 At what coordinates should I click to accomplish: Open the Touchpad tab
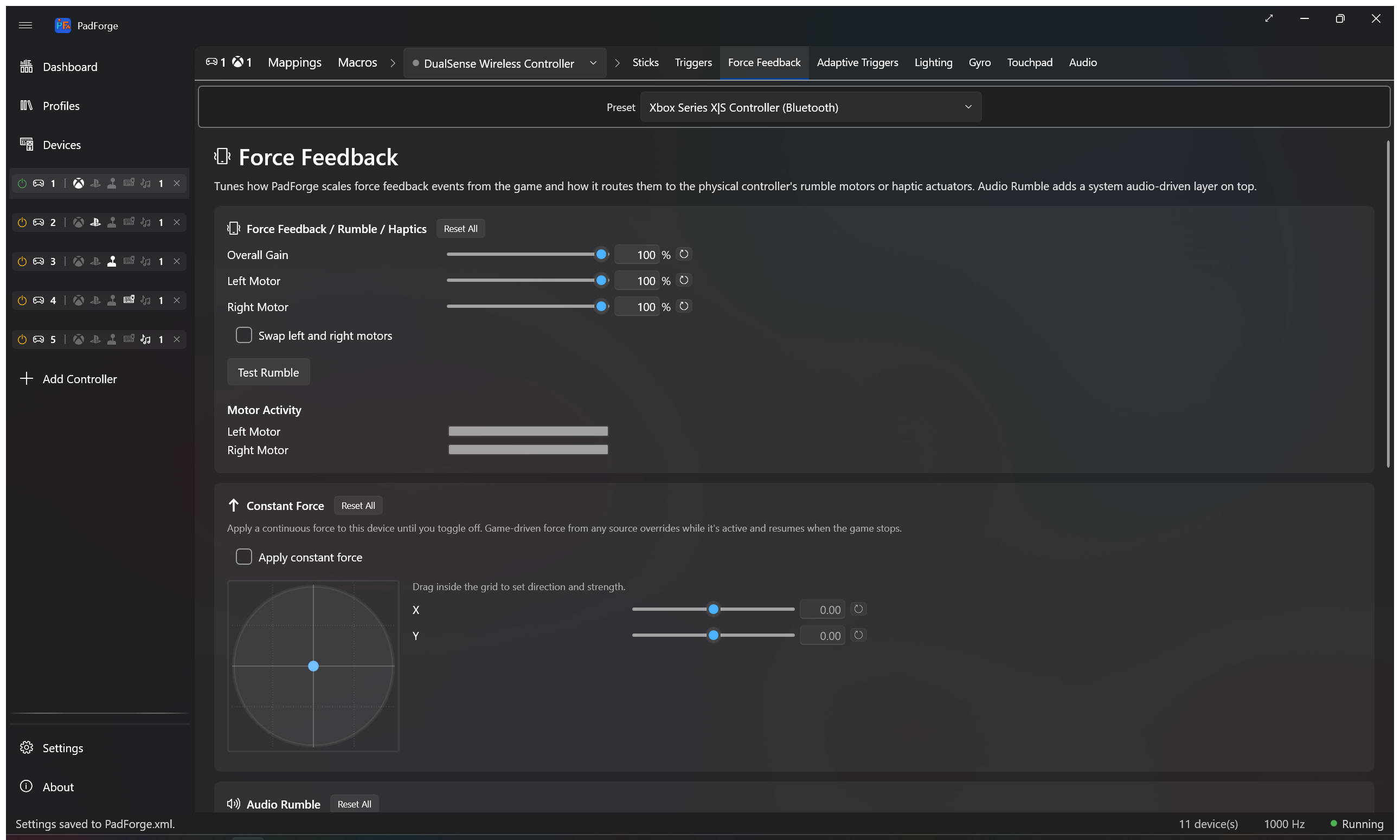point(1030,62)
